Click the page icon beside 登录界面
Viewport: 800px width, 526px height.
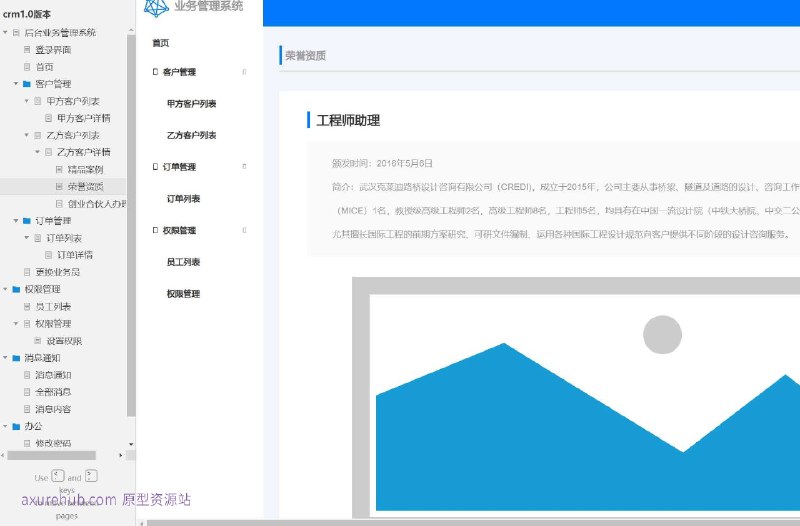pyautogui.click(x=27, y=49)
